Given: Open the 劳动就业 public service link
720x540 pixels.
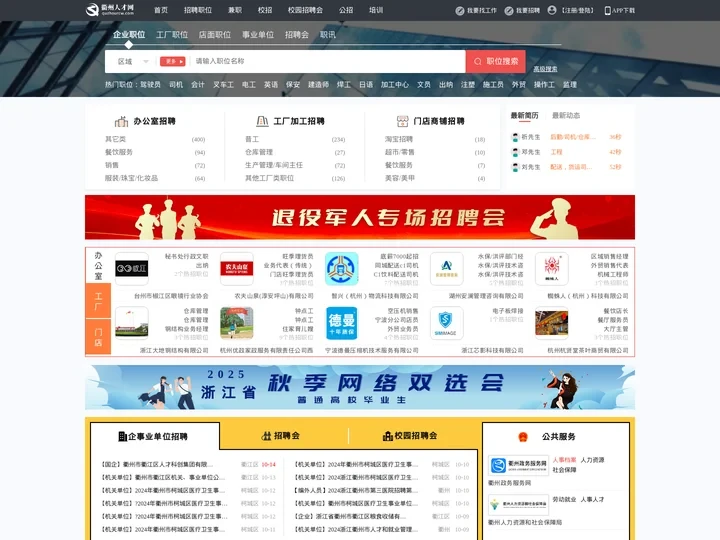Looking at the screenshot, I should (x=564, y=499).
